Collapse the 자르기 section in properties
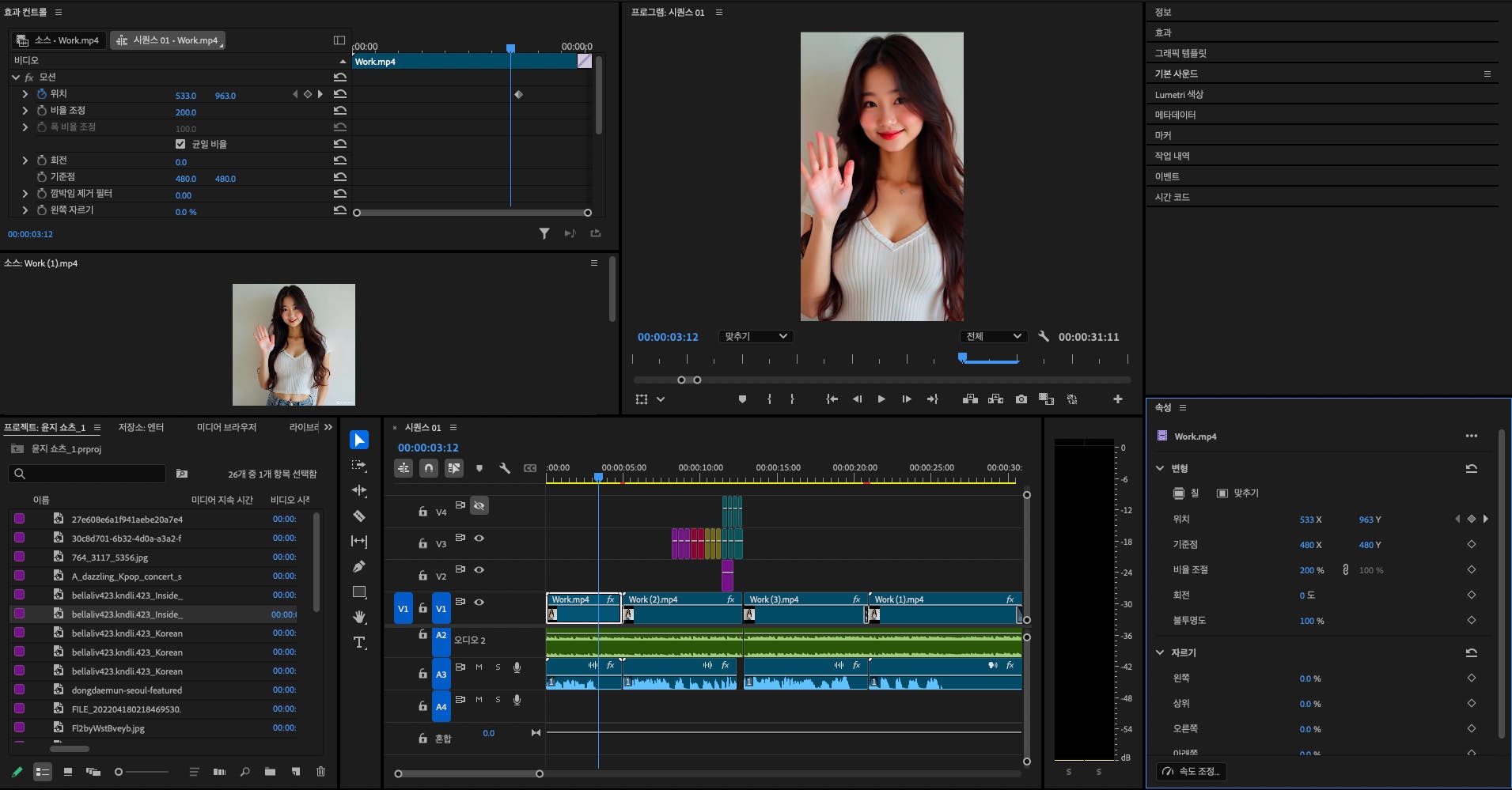 point(1160,652)
